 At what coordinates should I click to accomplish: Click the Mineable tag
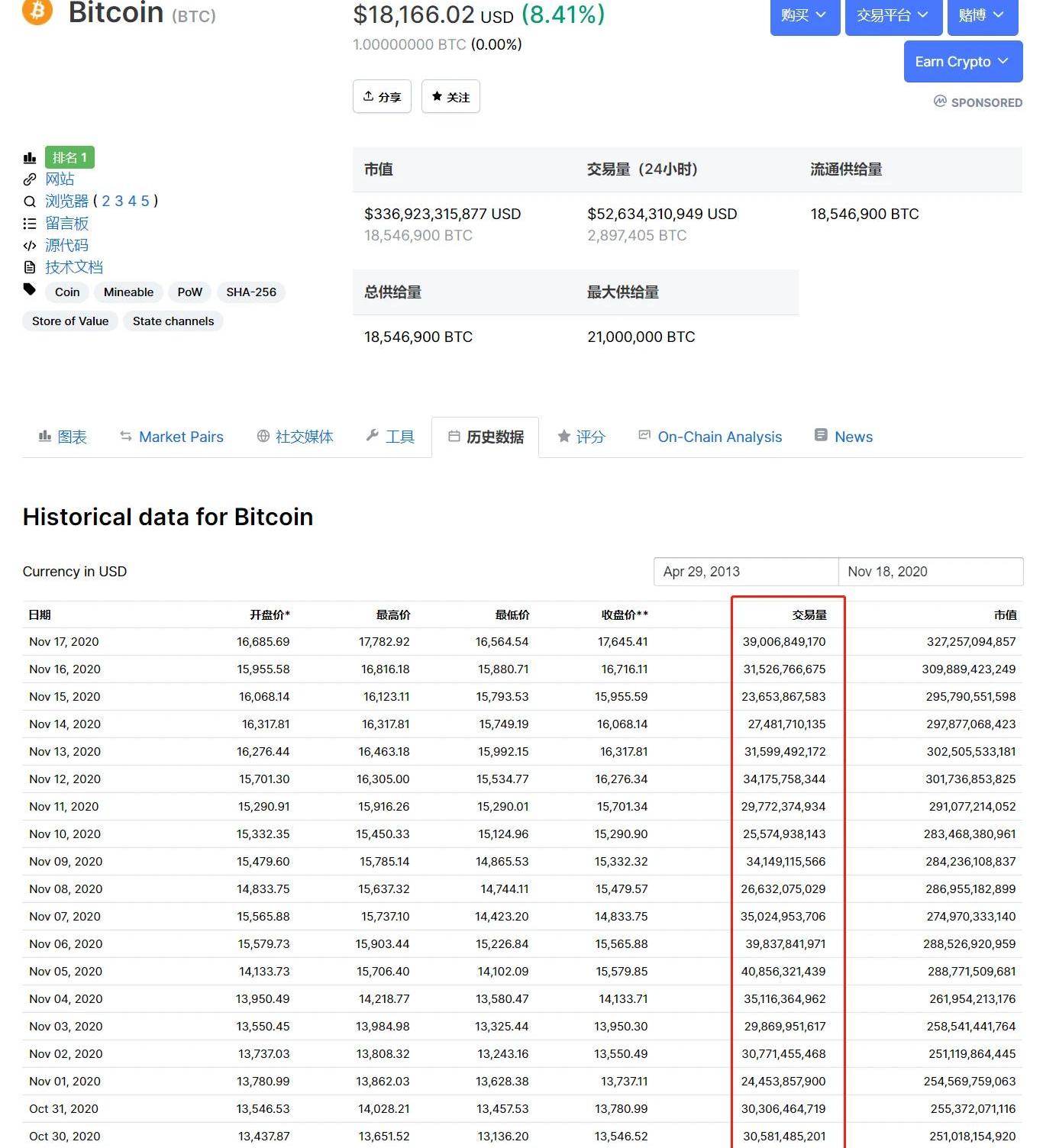pyautogui.click(x=128, y=292)
